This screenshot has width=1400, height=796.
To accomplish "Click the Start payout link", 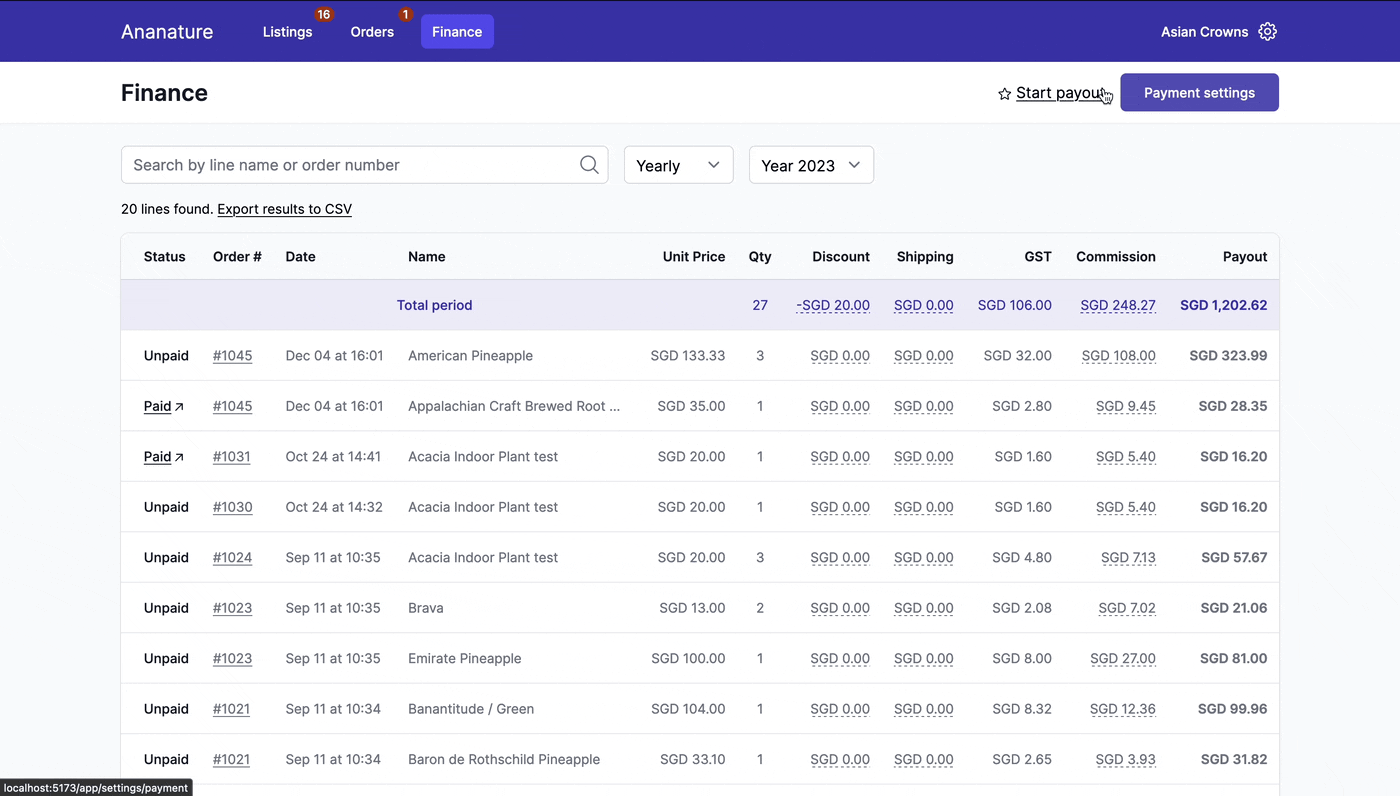I will tap(1060, 92).
